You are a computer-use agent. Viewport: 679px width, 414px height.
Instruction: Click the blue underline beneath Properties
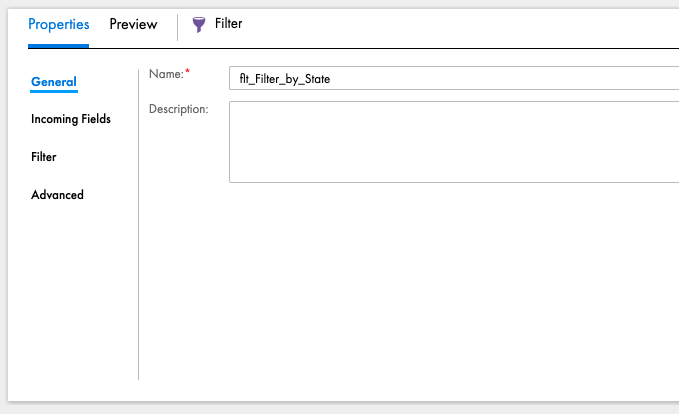(58, 46)
